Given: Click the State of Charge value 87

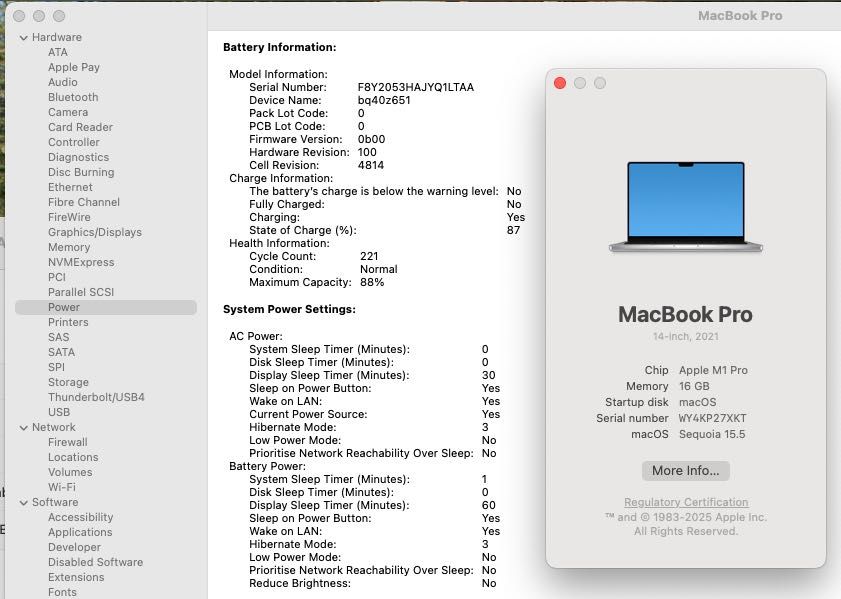Looking at the screenshot, I should 513,231.
